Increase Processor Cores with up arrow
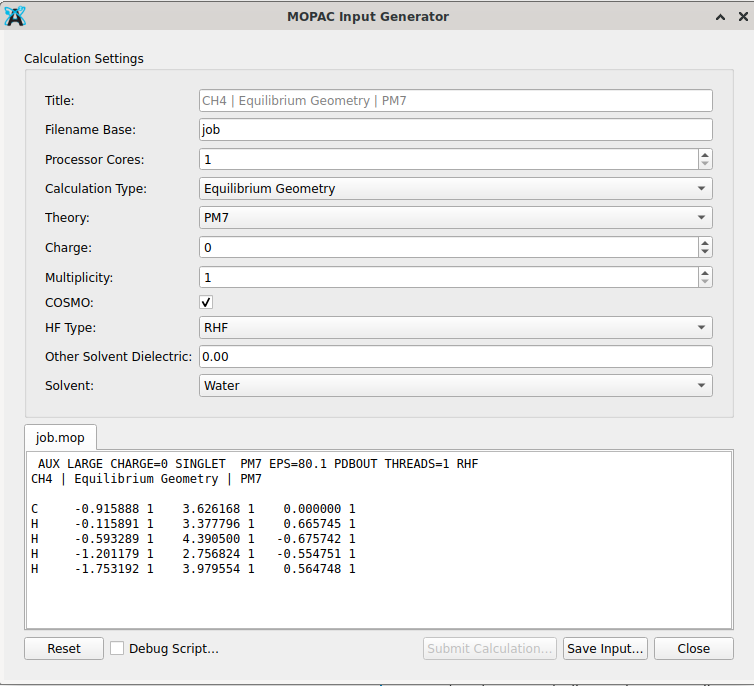754x686 pixels. pyautogui.click(x=705, y=155)
